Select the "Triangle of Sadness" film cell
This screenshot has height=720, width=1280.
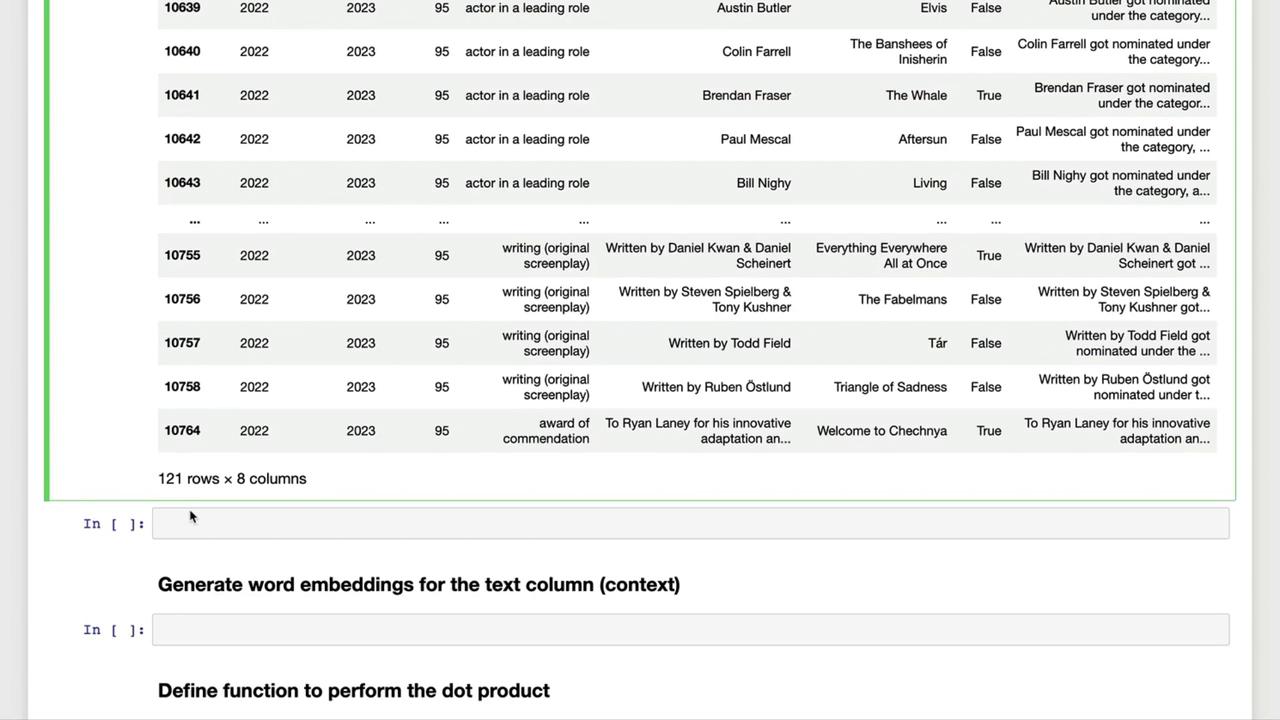point(890,387)
